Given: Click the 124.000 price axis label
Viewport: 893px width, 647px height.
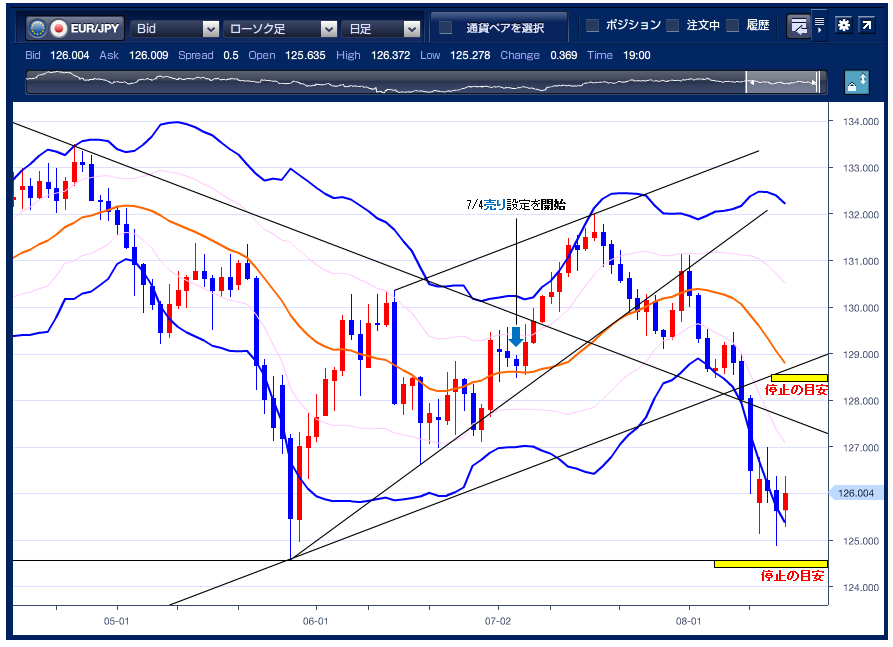Looking at the screenshot, I should (861, 587).
